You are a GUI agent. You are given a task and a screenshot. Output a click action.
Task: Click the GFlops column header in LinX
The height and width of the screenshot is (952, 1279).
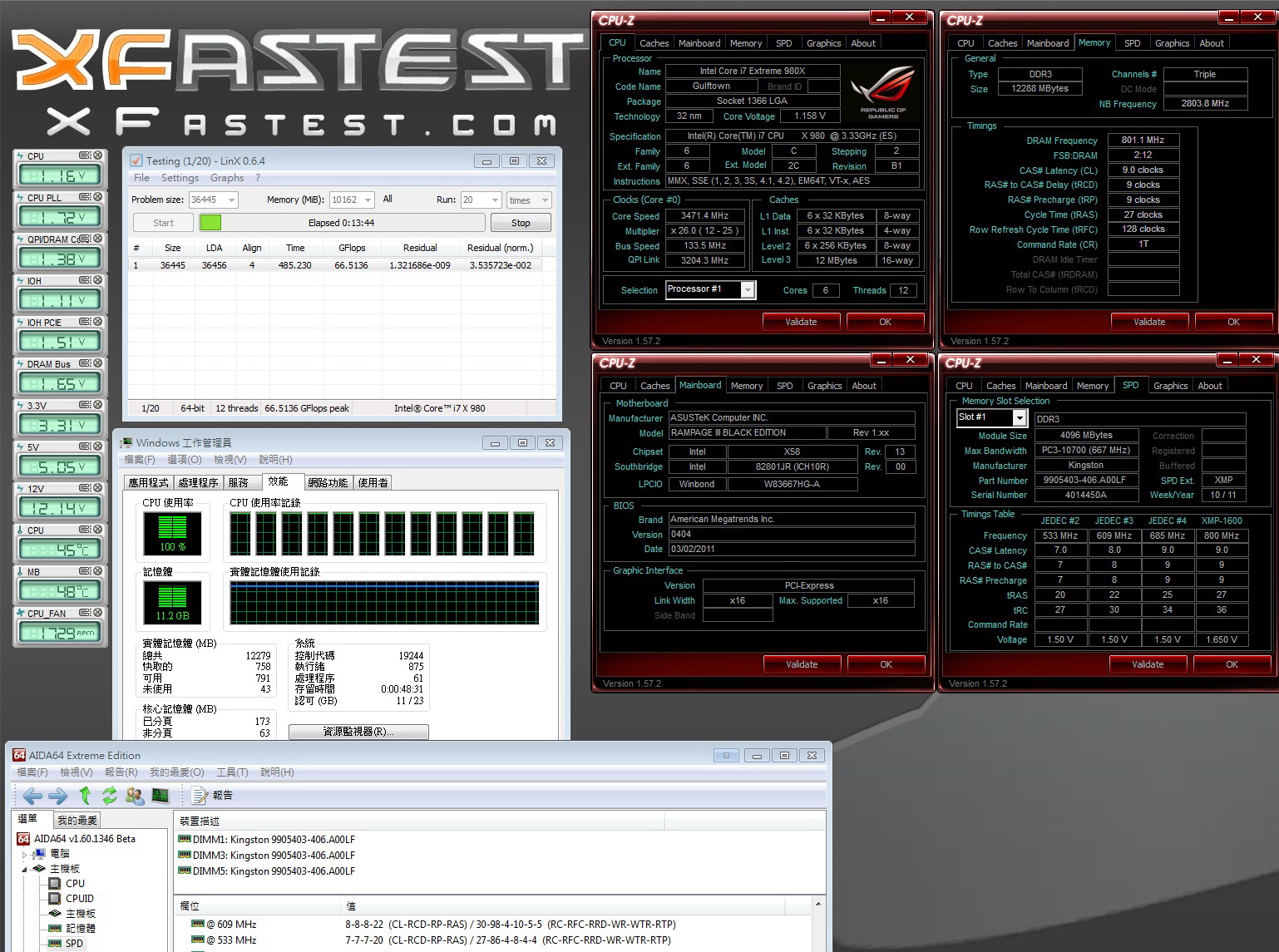point(352,248)
